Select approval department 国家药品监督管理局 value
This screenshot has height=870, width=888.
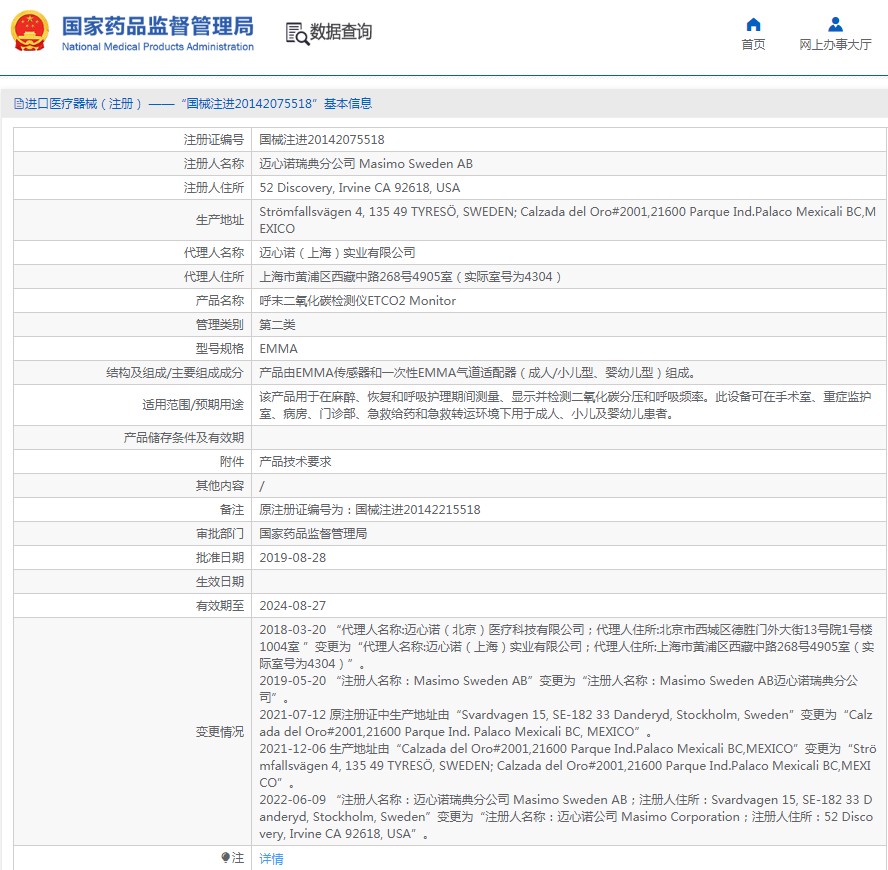coord(313,534)
